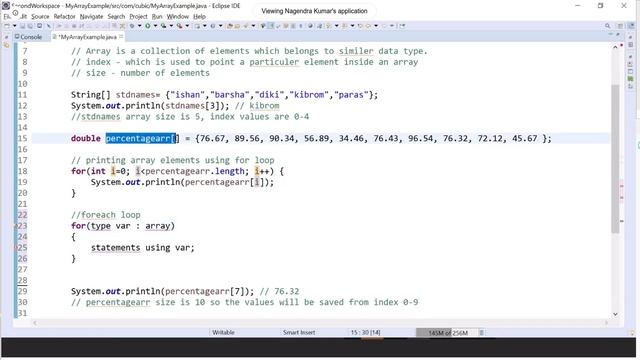The width and height of the screenshot is (640, 360).
Task: Click the Save All toolbar icon
Action: [x=30, y=26]
